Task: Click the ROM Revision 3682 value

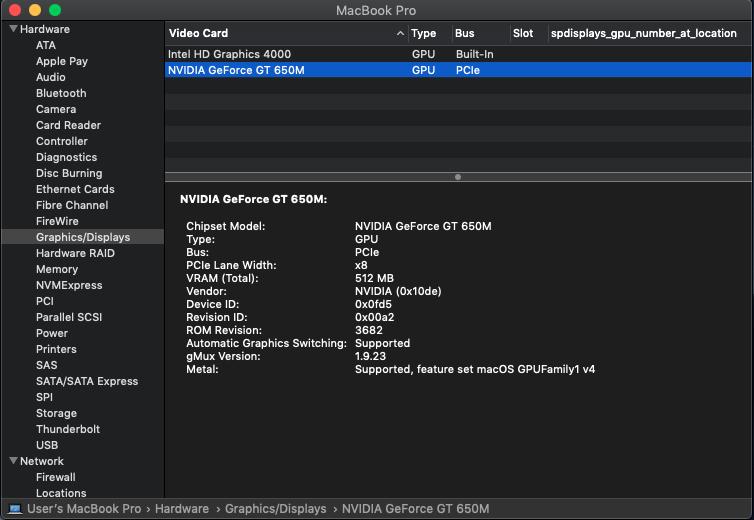Action: point(369,330)
